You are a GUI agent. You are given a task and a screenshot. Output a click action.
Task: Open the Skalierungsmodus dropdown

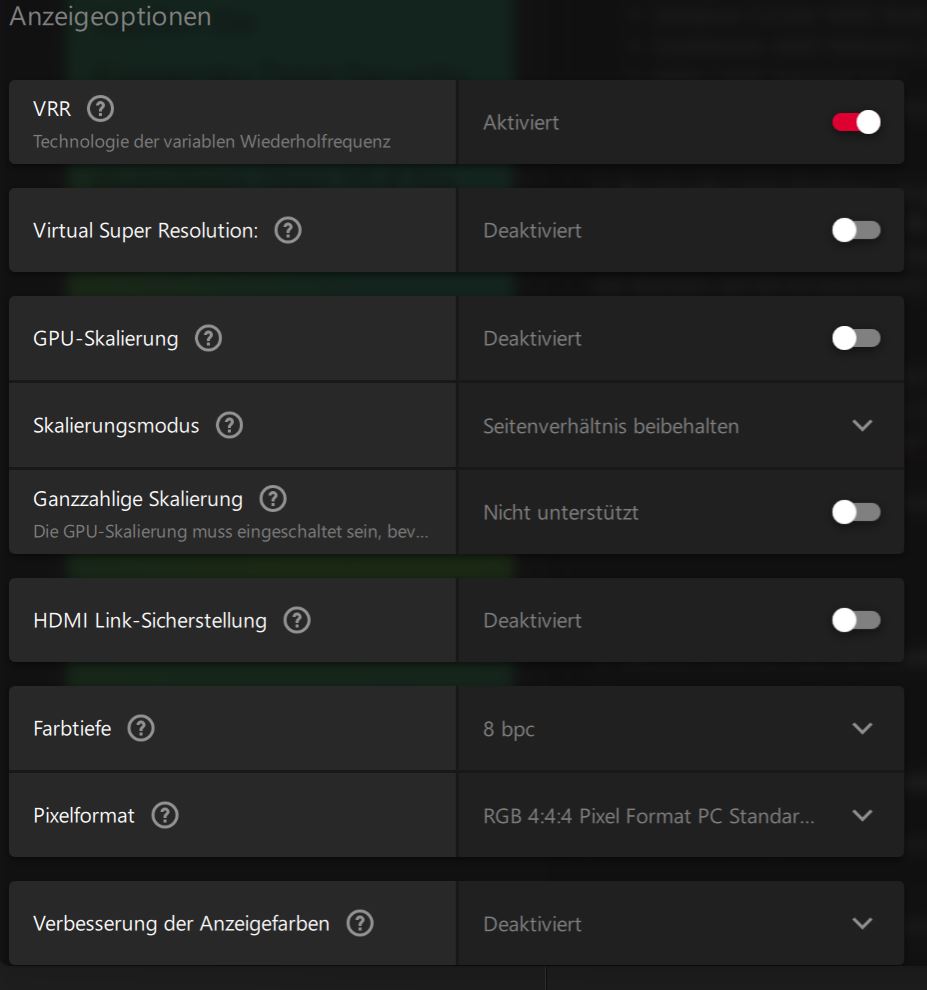(862, 424)
